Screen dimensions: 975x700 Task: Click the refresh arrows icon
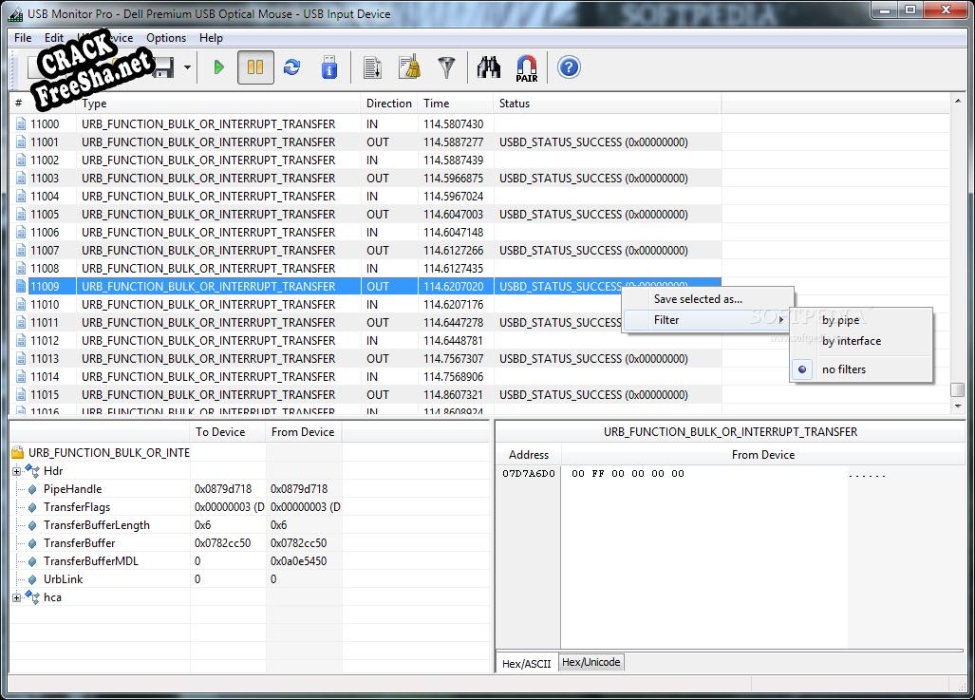point(291,68)
